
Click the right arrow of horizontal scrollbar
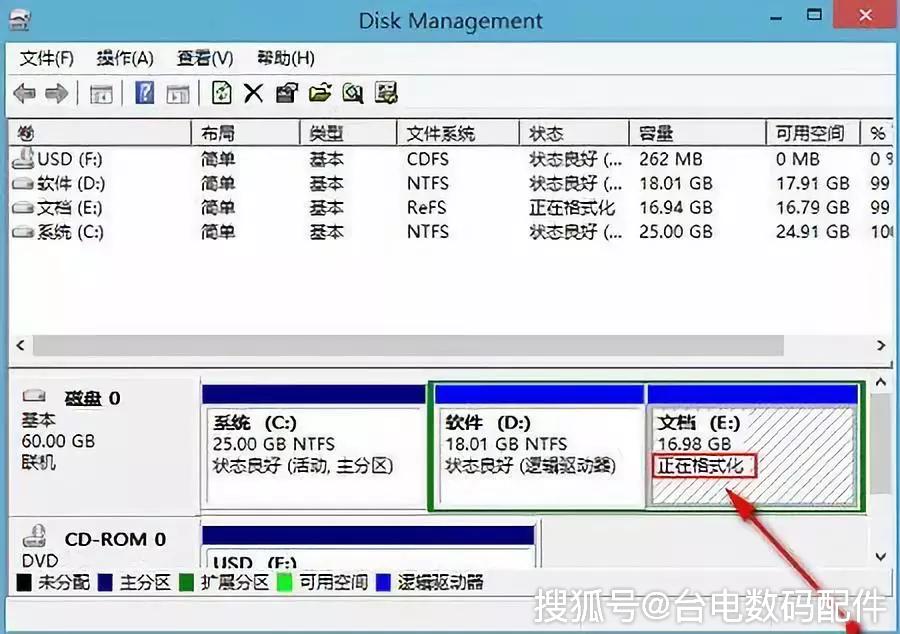pyautogui.click(x=881, y=345)
